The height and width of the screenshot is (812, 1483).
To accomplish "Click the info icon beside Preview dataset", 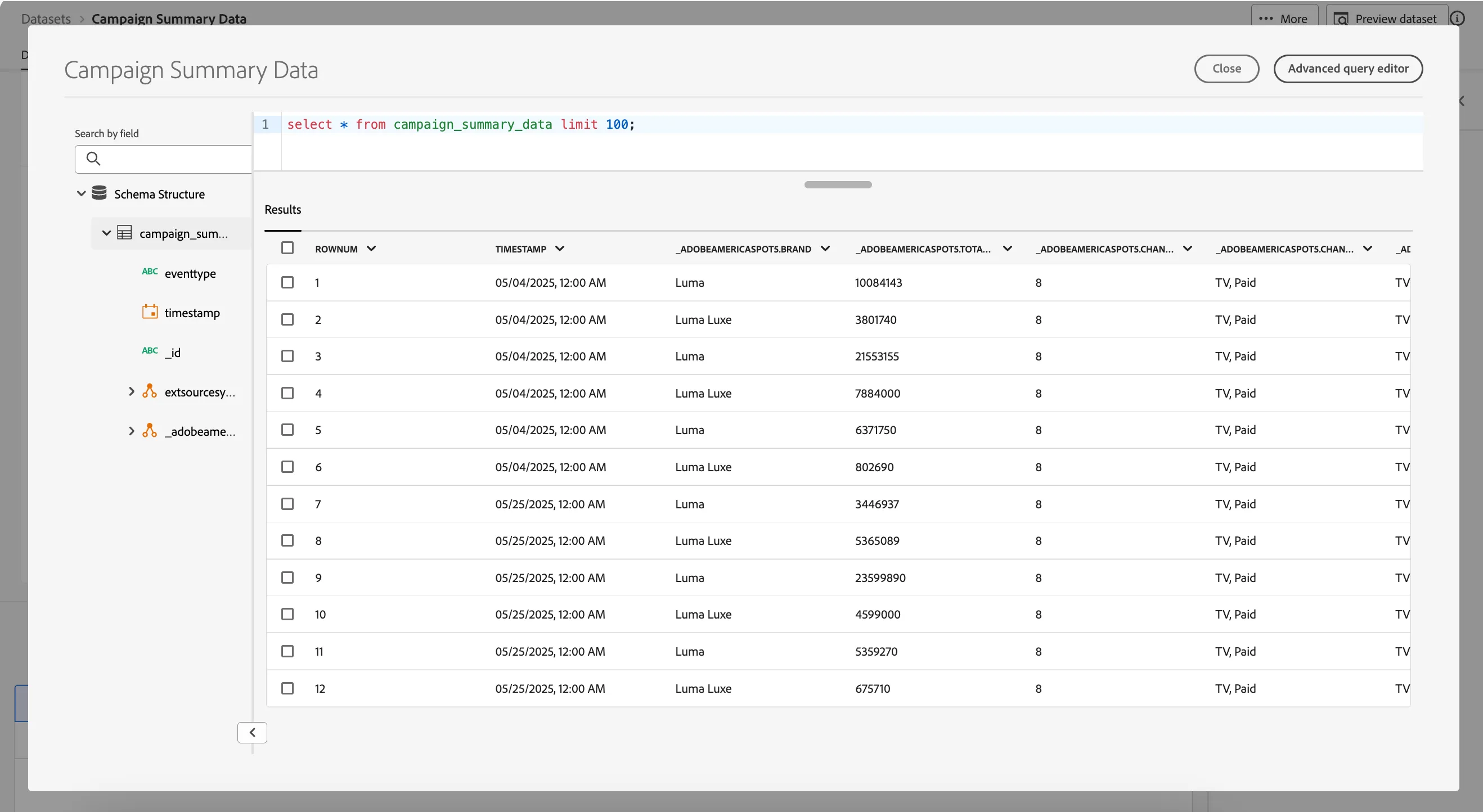I will 1457,19.
